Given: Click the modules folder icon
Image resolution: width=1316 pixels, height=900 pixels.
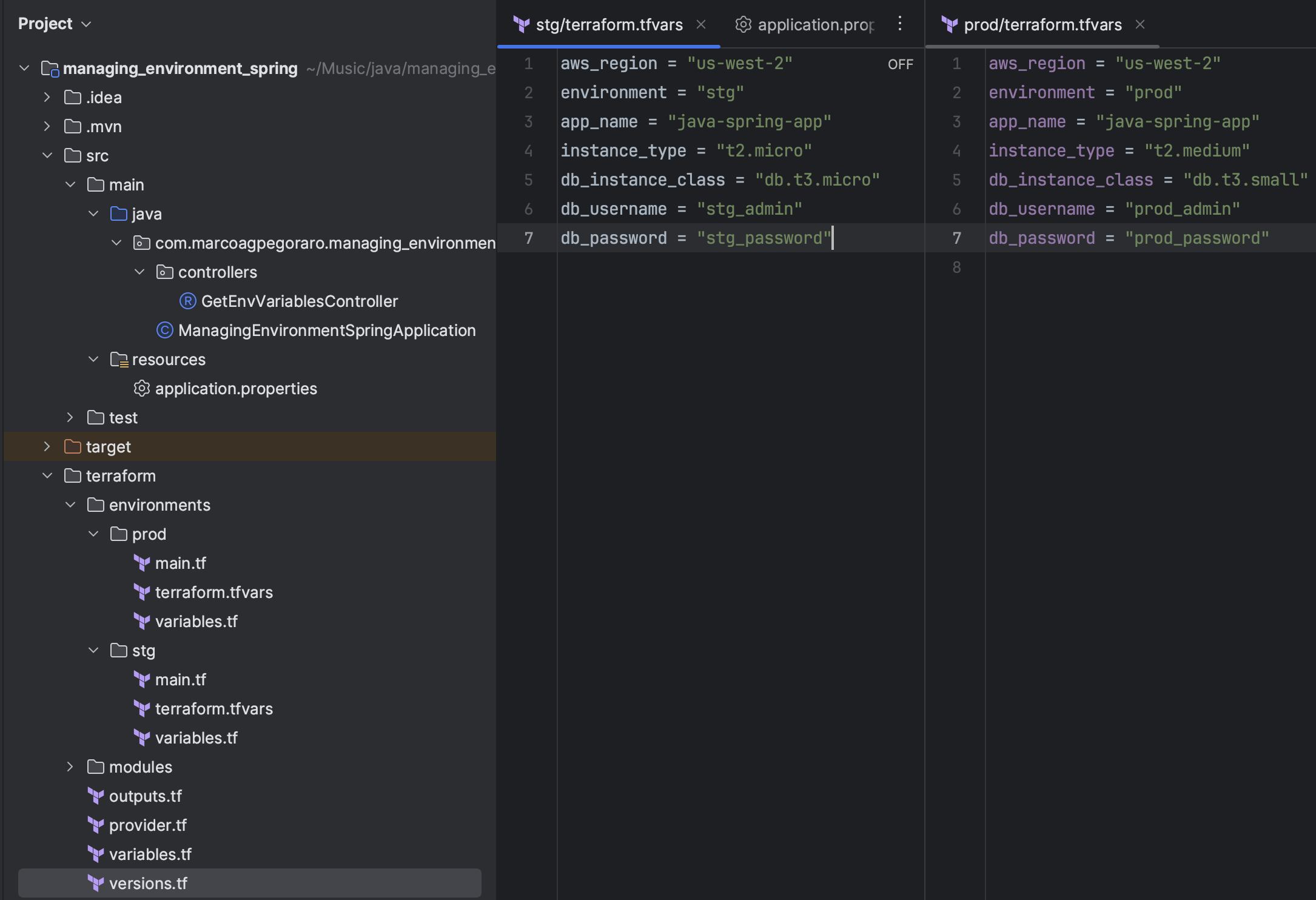Looking at the screenshot, I should [x=96, y=767].
